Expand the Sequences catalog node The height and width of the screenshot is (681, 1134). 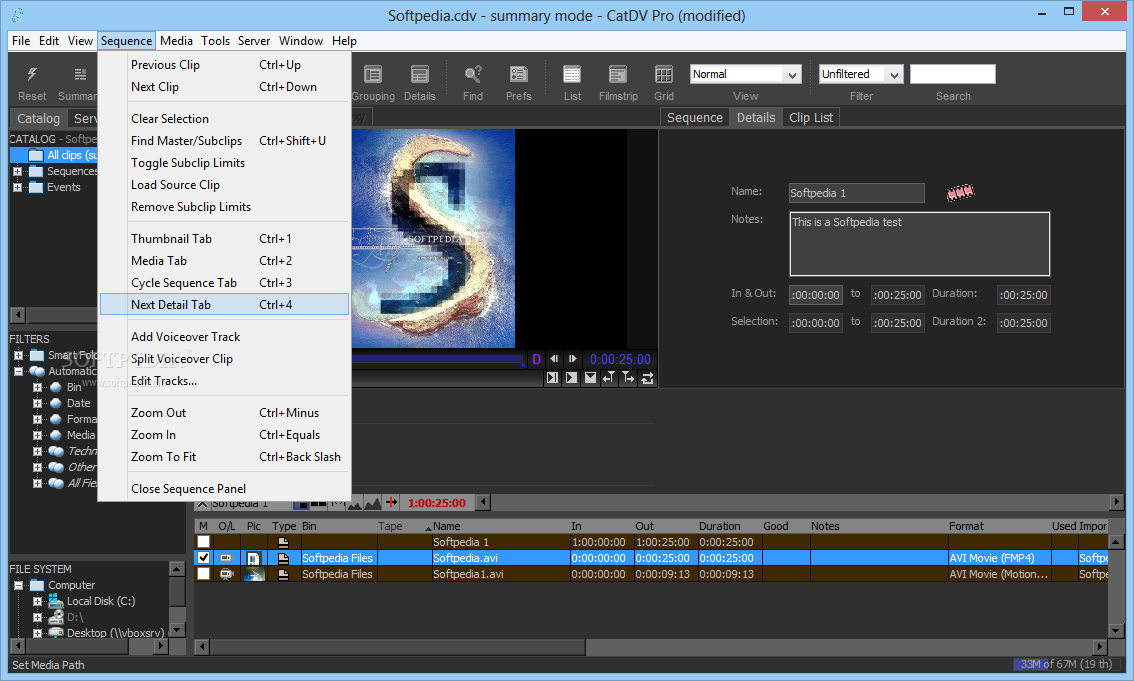(17, 171)
